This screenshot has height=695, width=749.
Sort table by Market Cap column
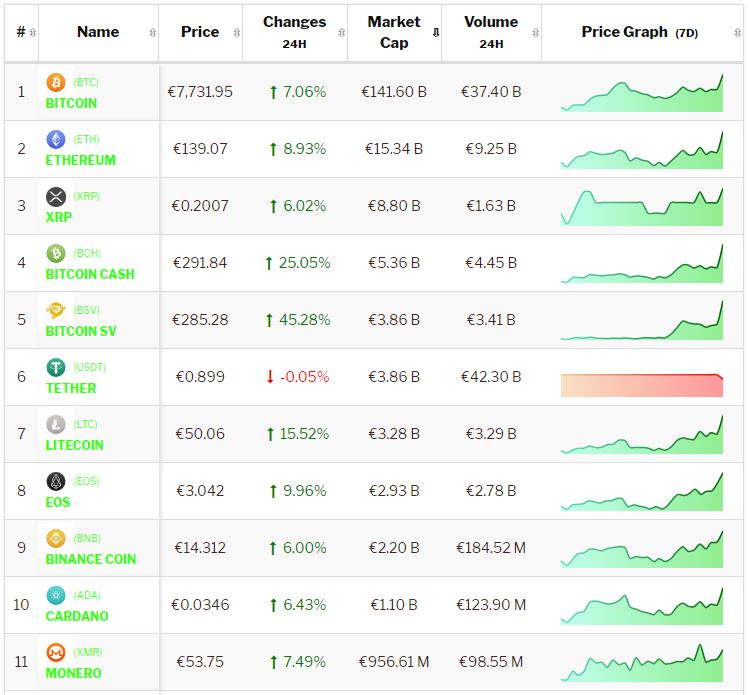pyautogui.click(x=394, y=32)
